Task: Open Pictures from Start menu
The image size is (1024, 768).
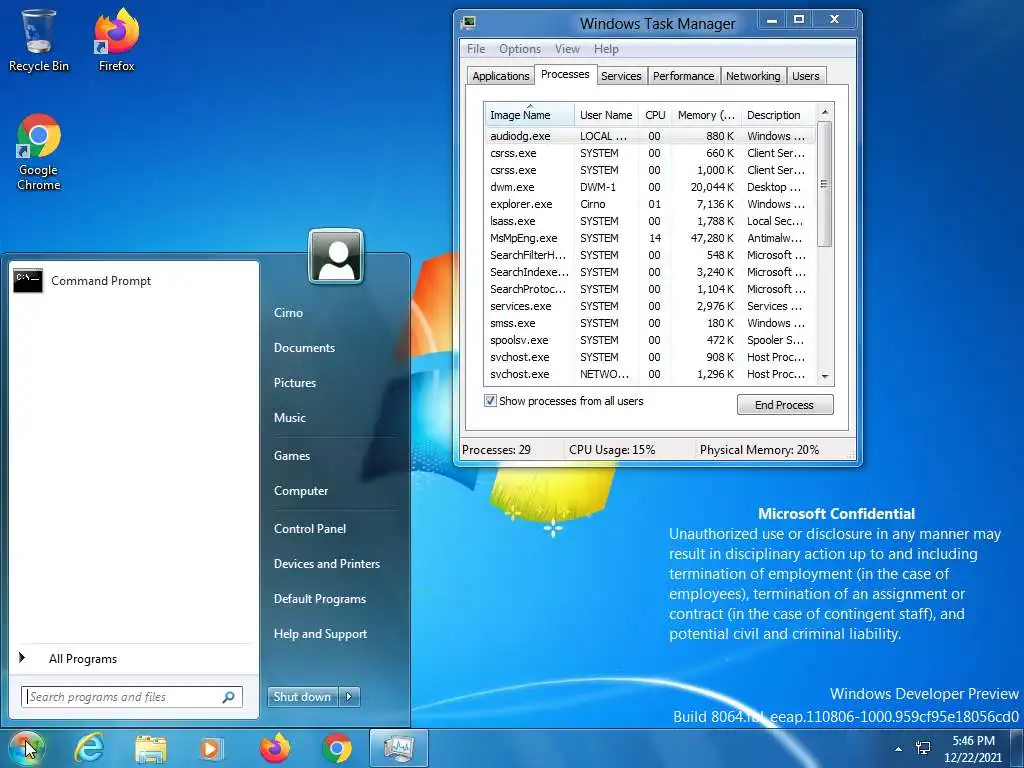Action: tap(295, 383)
